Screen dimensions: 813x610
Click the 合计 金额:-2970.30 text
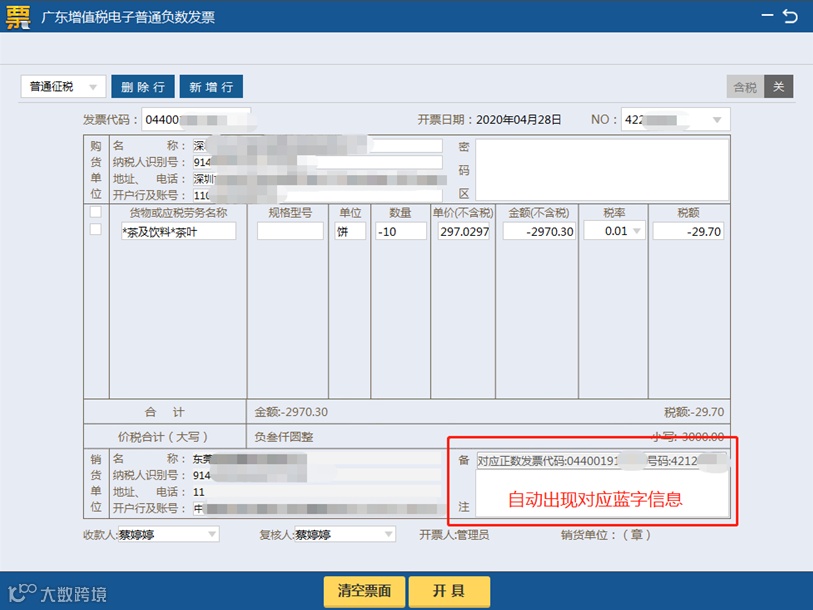(291, 412)
